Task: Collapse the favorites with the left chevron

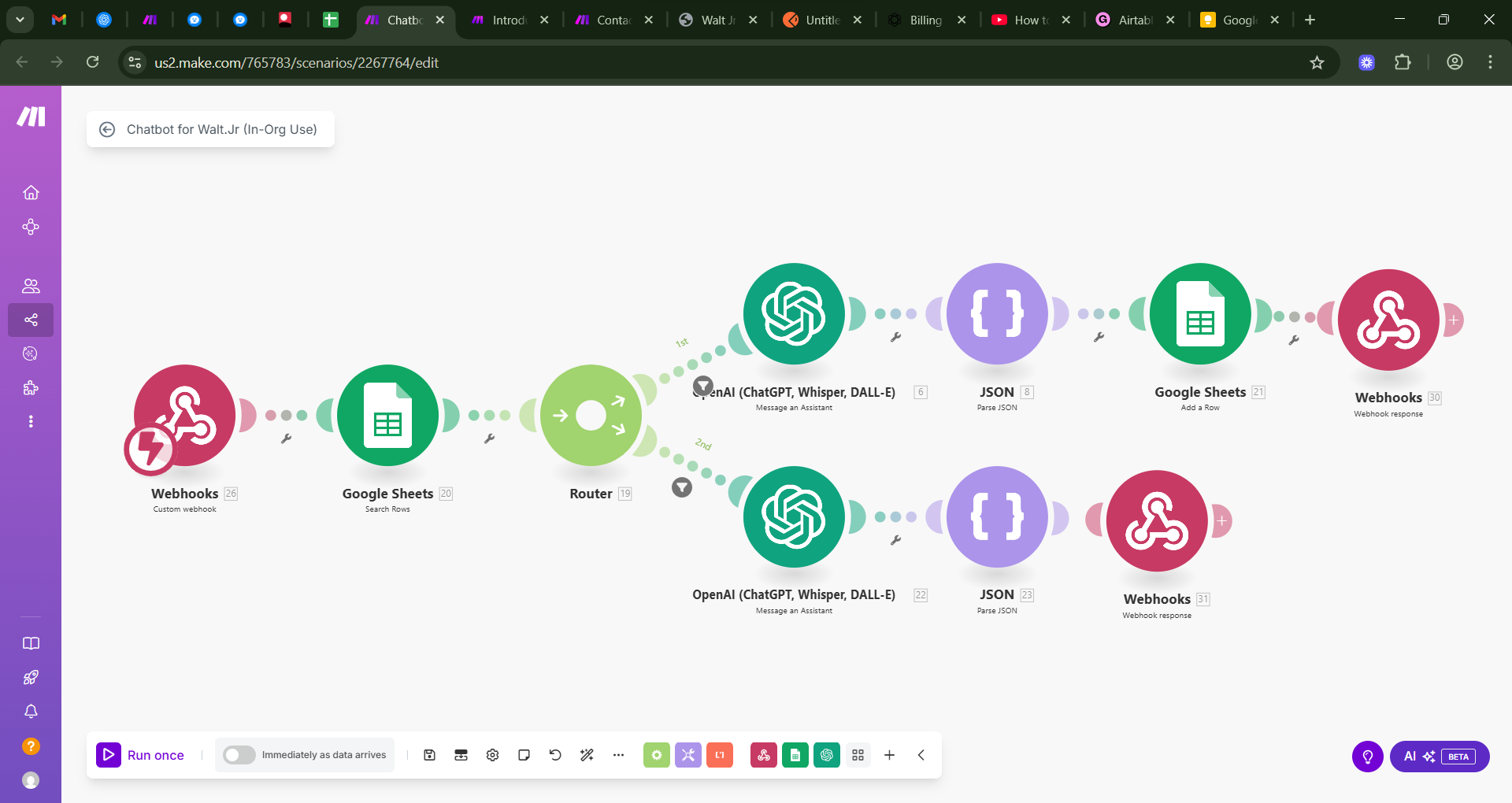Action: (921, 755)
